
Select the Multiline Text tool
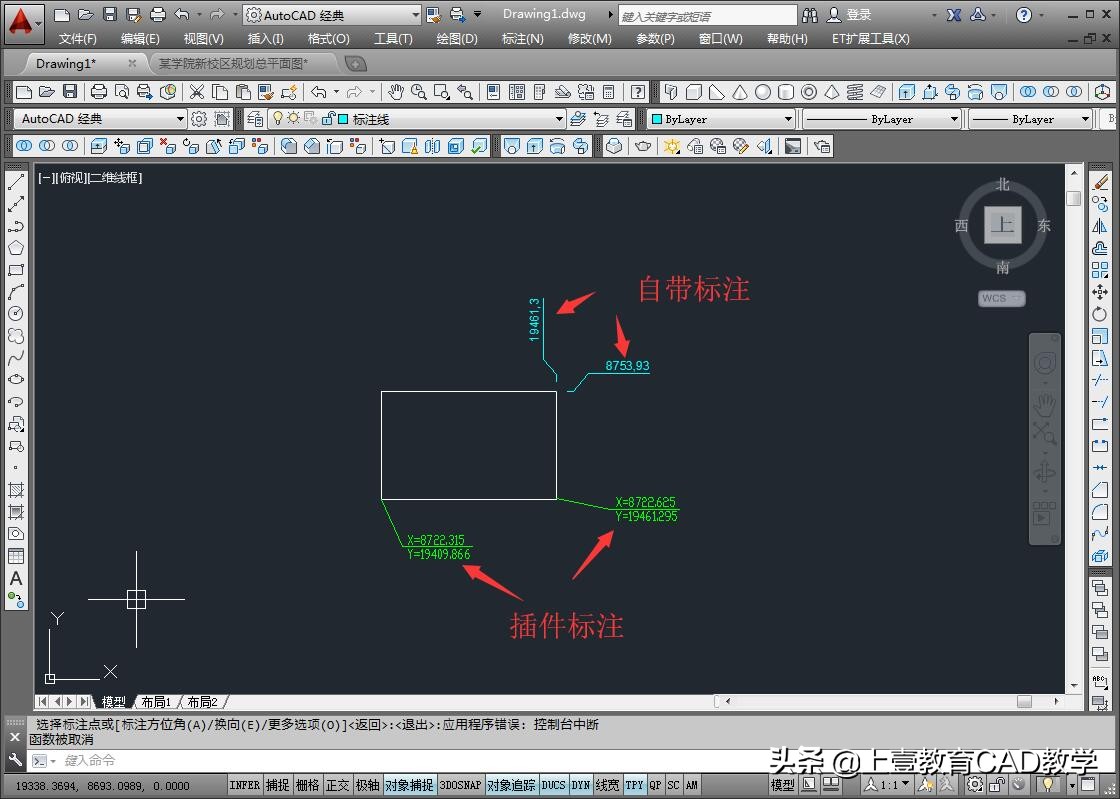pyautogui.click(x=16, y=578)
